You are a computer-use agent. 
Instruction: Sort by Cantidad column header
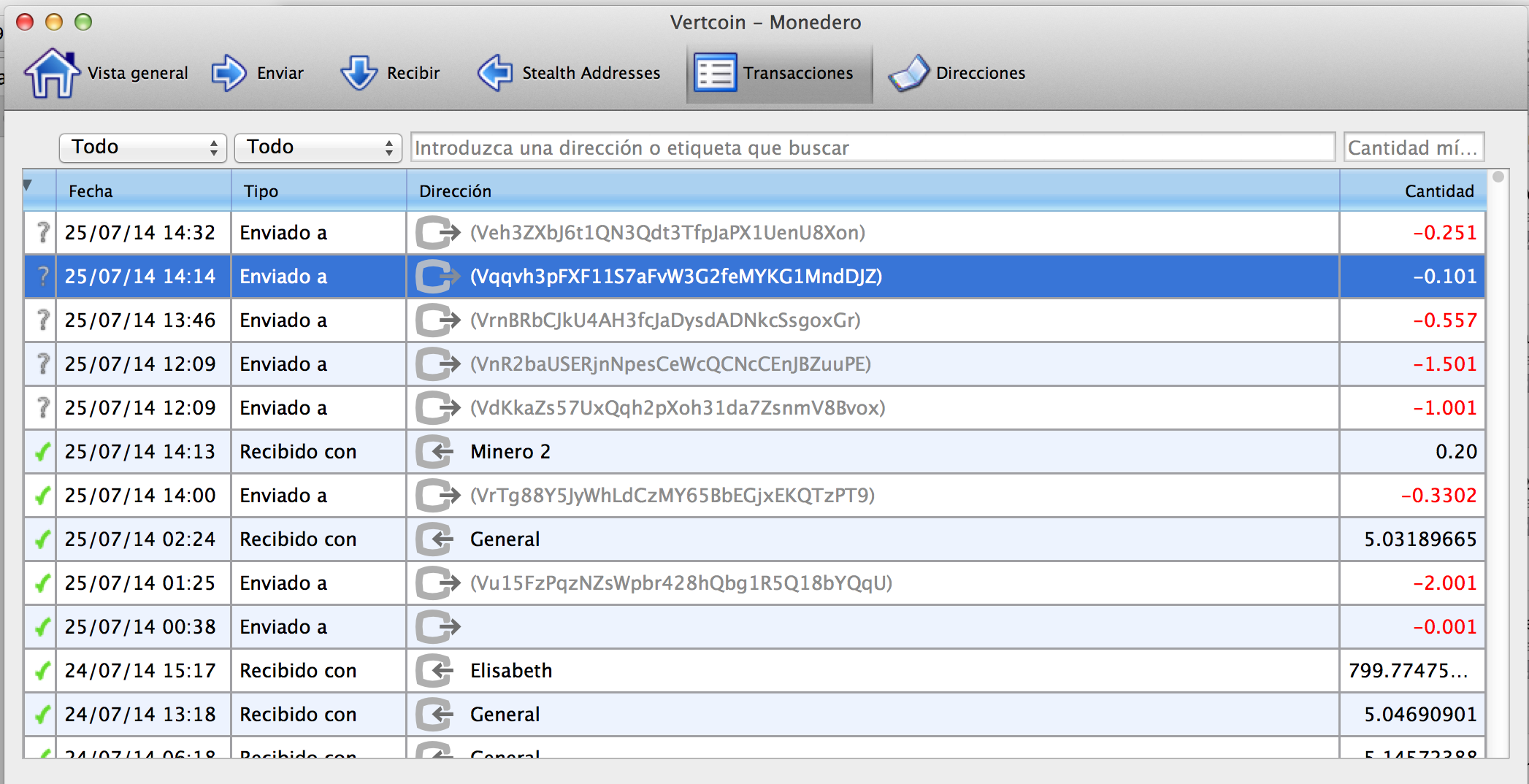[1413, 191]
